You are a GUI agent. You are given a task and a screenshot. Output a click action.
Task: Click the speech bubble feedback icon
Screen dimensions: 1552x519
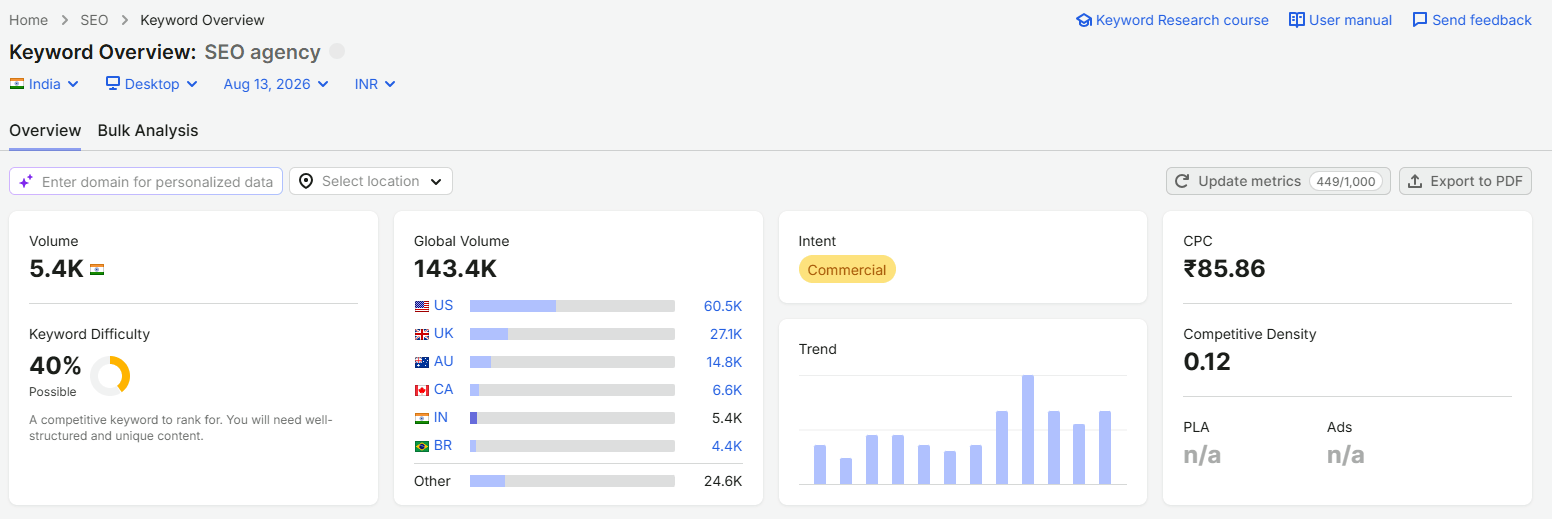tap(1420, 20)
